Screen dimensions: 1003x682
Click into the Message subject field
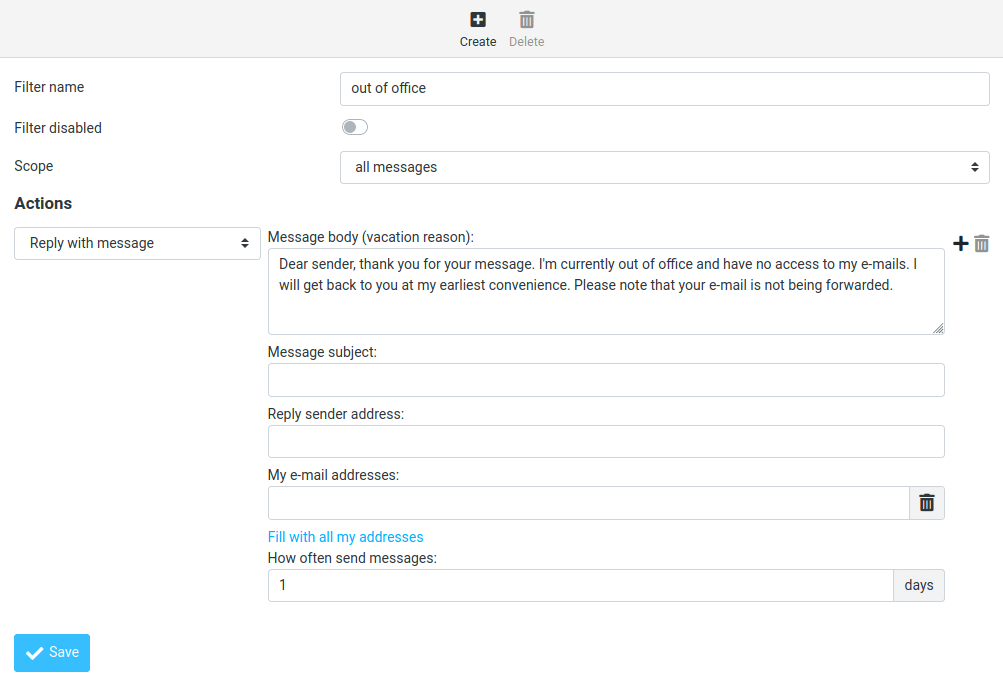tap(606, 380)
